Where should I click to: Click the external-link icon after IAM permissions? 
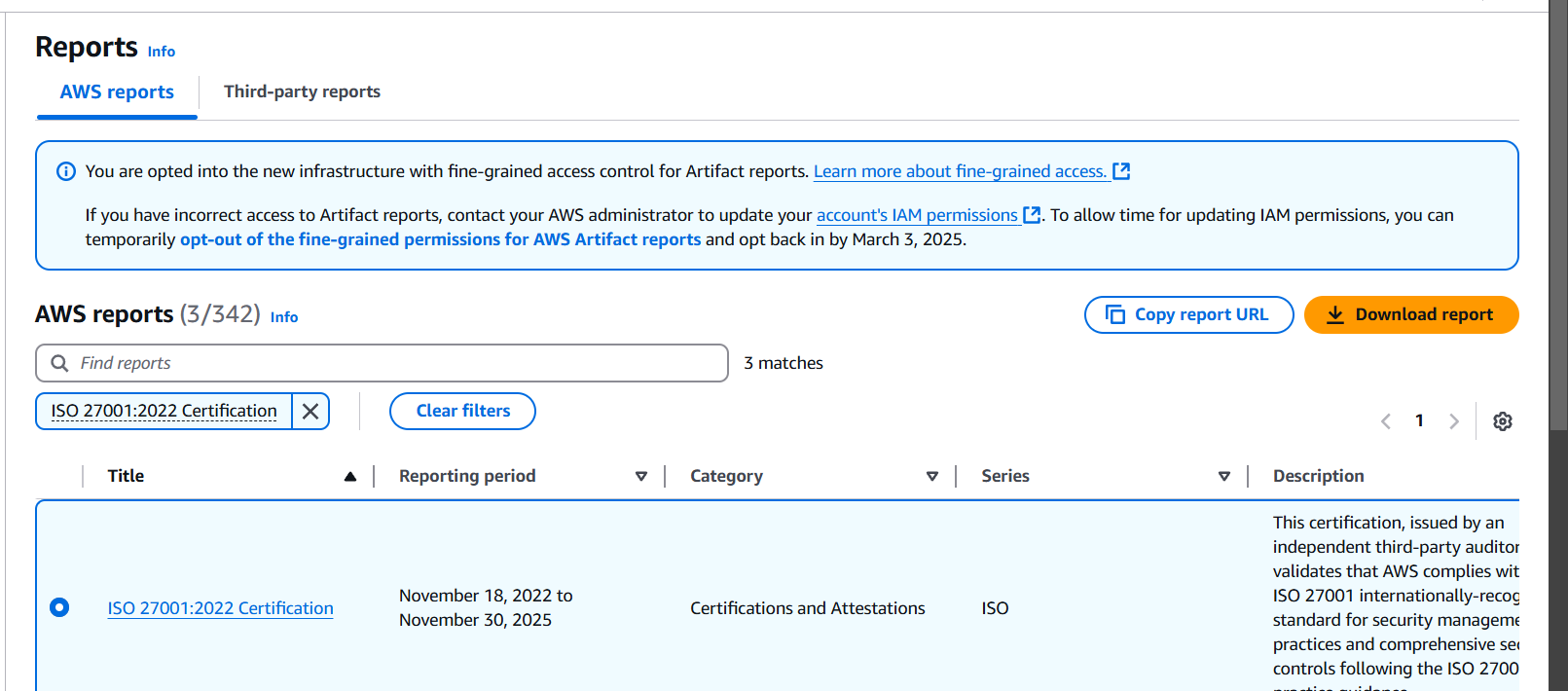[x=1032, y=215]
